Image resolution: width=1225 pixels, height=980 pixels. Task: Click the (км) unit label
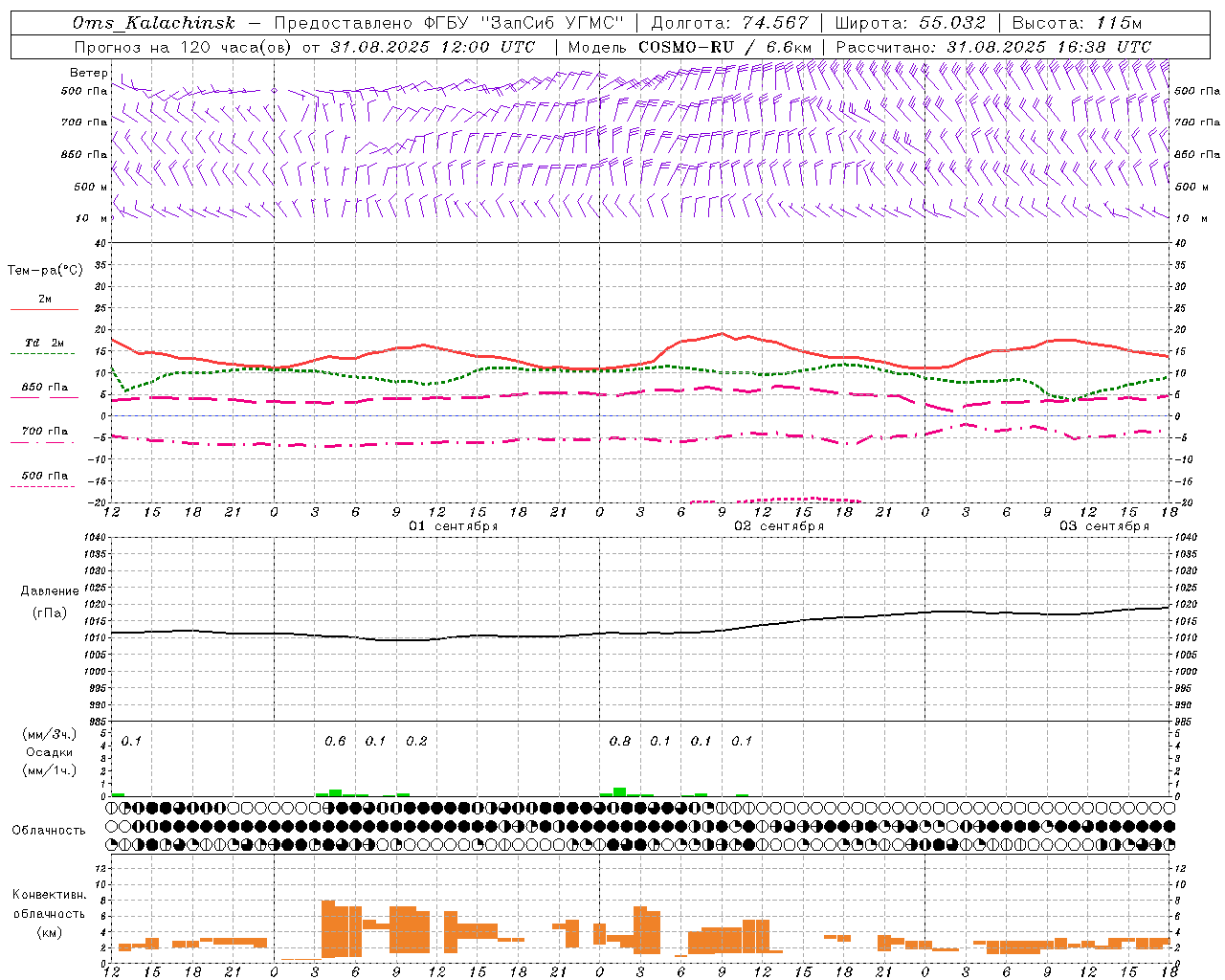click(51, 932)
